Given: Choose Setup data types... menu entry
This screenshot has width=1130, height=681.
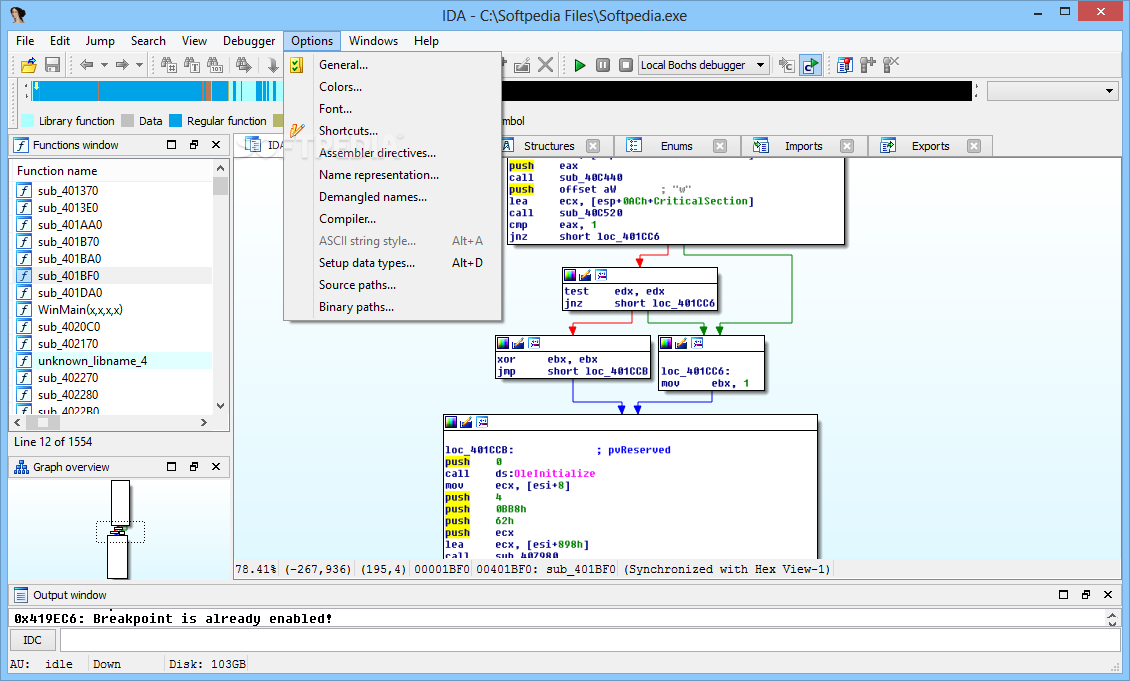Looking at the screenshot, I should click(x=393, y=263).
